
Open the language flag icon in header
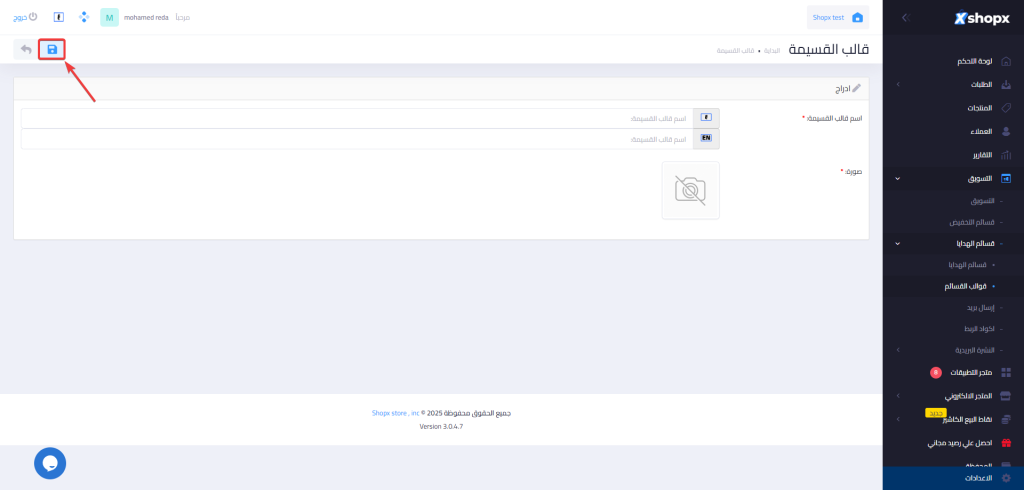(59, 17)
